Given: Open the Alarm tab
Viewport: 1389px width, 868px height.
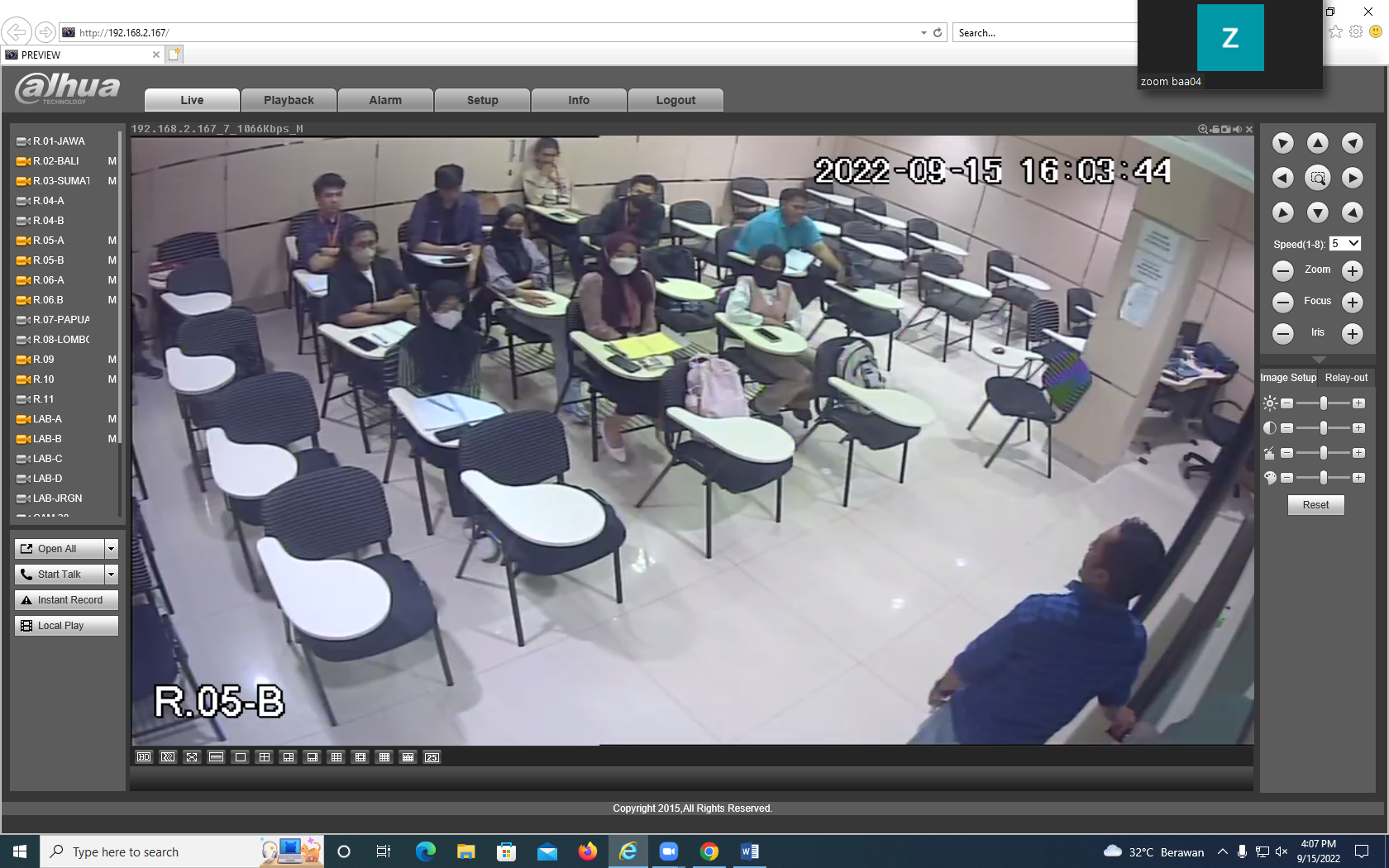Looking at the screenshot, I should pyautogui.click(x=385, y=100).
